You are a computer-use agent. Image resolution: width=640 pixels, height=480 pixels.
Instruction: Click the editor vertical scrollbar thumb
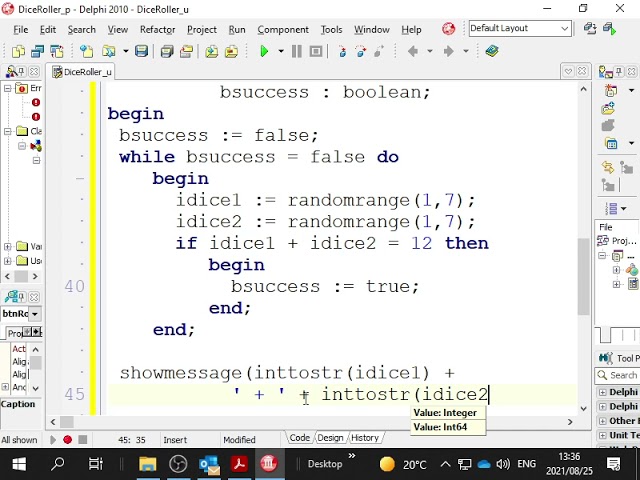(584, 276)
